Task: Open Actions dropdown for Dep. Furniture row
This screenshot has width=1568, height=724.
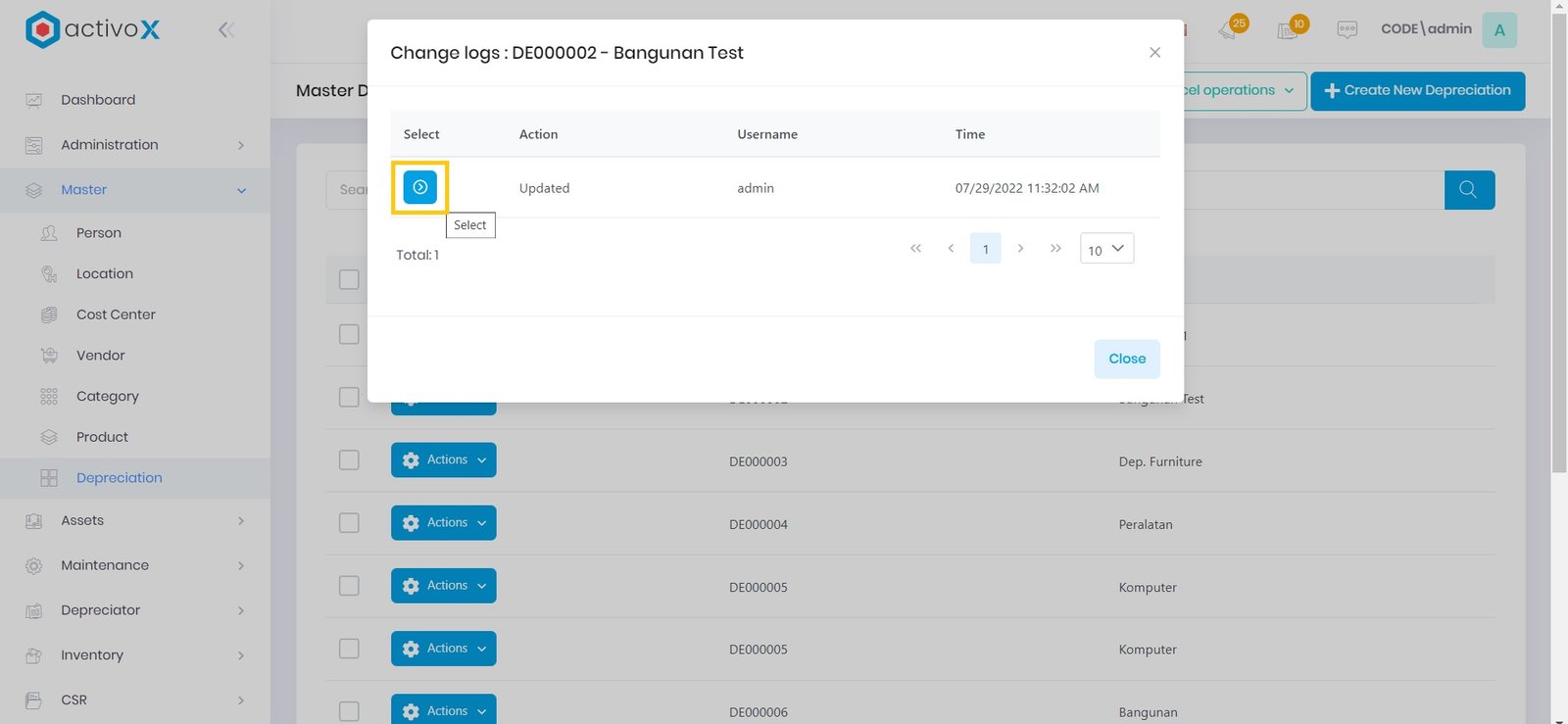Action: coord(443,460)
